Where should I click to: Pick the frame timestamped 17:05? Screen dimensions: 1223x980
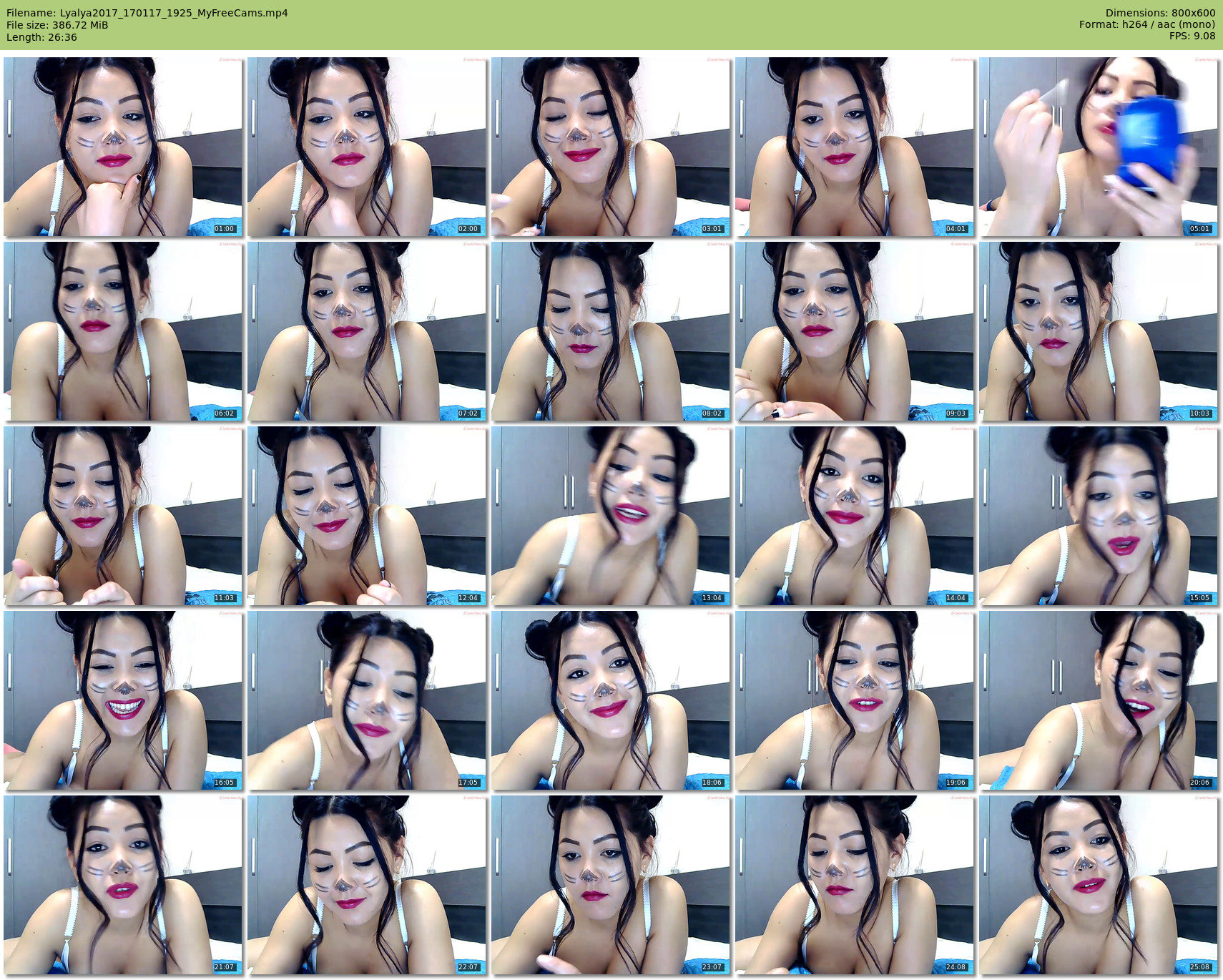click(x=367, y=700)
